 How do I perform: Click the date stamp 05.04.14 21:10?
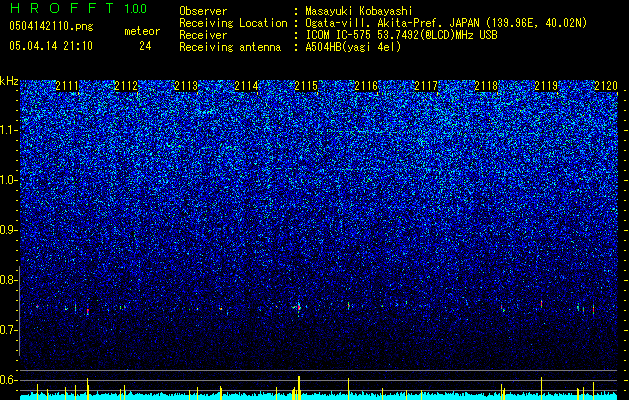tap(51, 46)
